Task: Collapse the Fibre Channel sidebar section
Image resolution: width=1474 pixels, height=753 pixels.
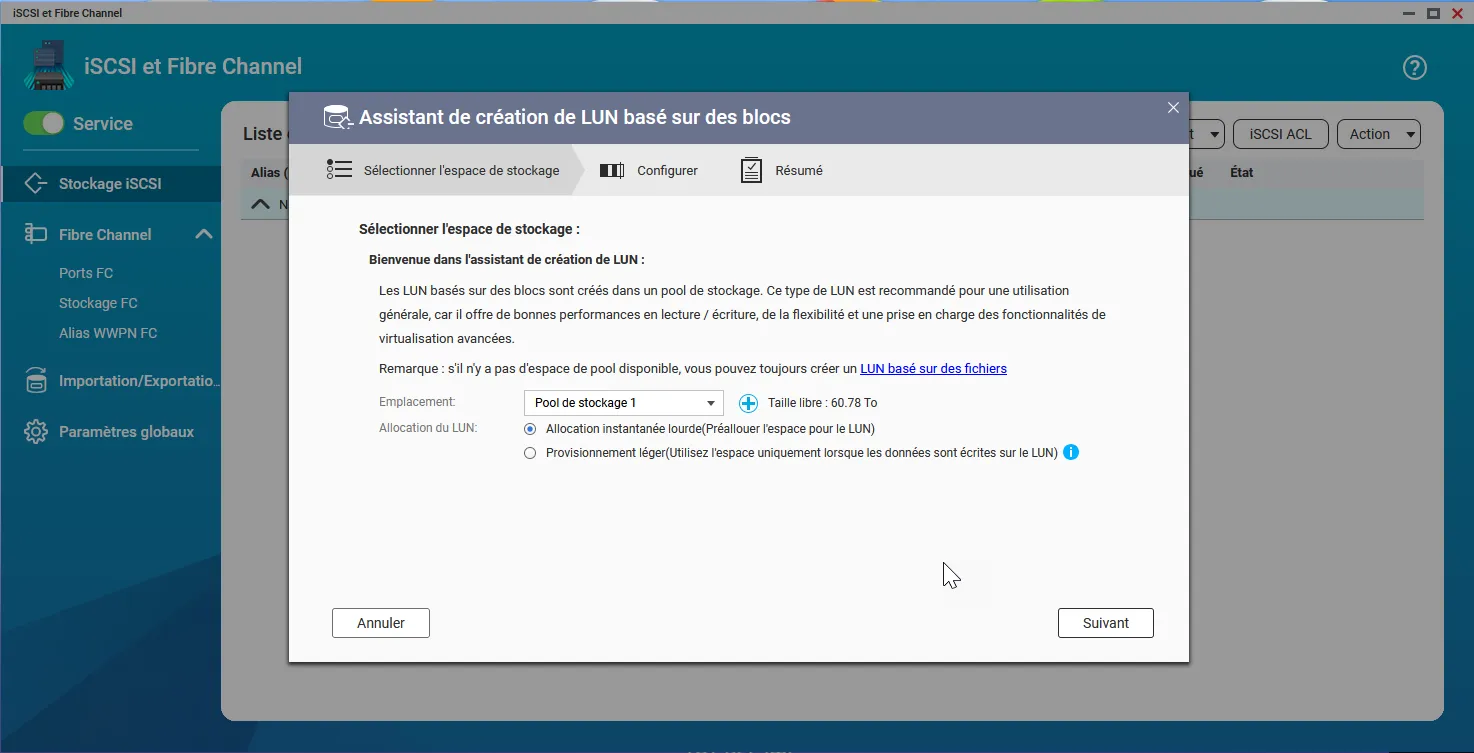Action: coord(203,234)
